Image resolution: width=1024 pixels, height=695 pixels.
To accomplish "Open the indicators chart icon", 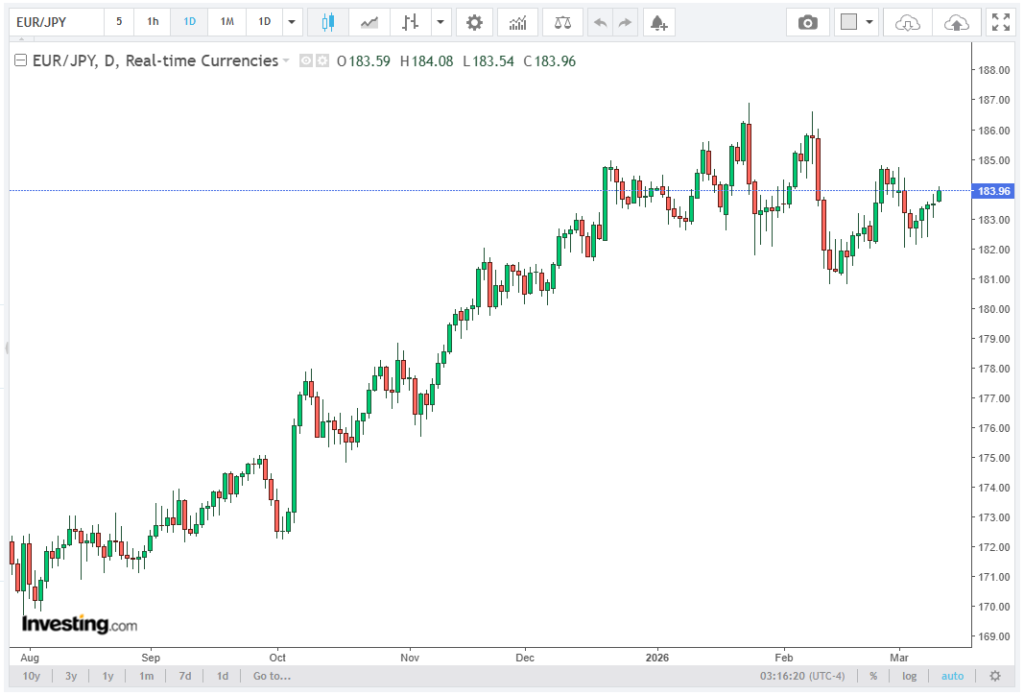I will click(517, 22).
